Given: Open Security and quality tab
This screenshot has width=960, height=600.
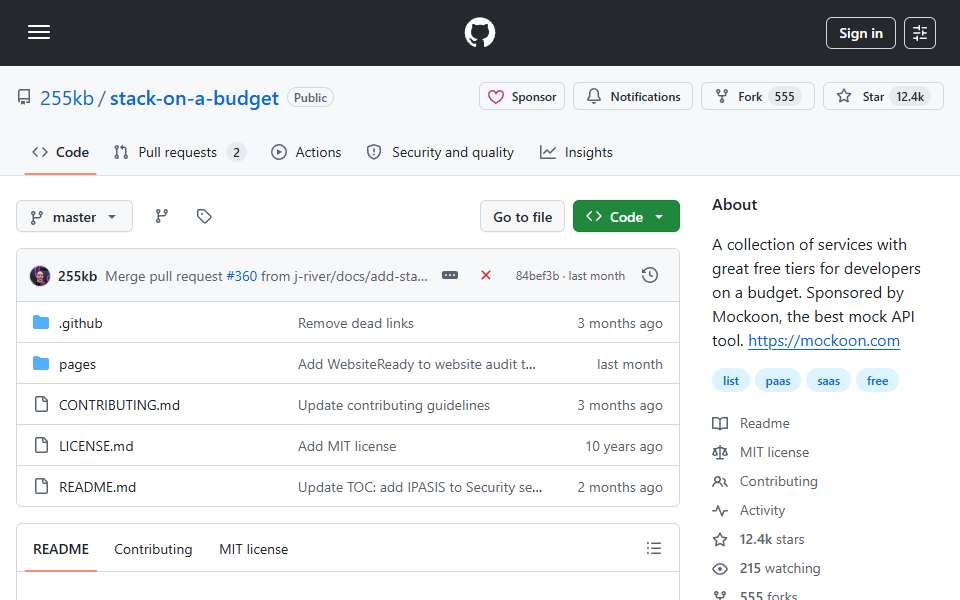Looking at the screenshot, I should tap(440, 152).
